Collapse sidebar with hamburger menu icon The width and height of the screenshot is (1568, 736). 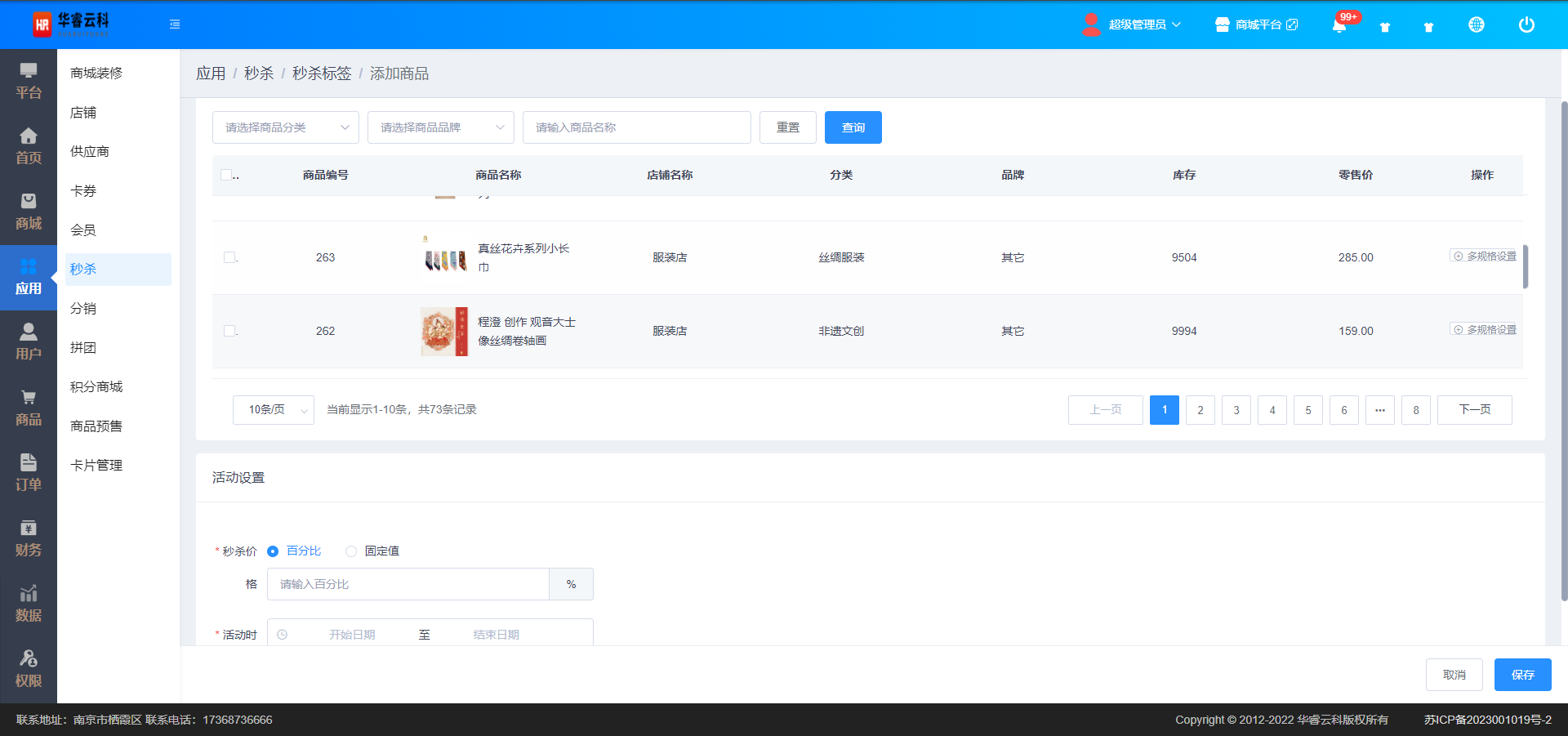[175, 25]
